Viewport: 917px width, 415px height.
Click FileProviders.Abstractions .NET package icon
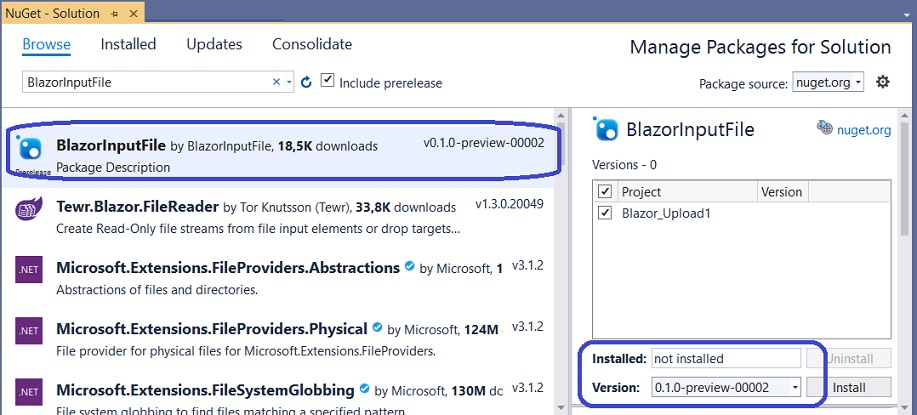pos(29,271)
